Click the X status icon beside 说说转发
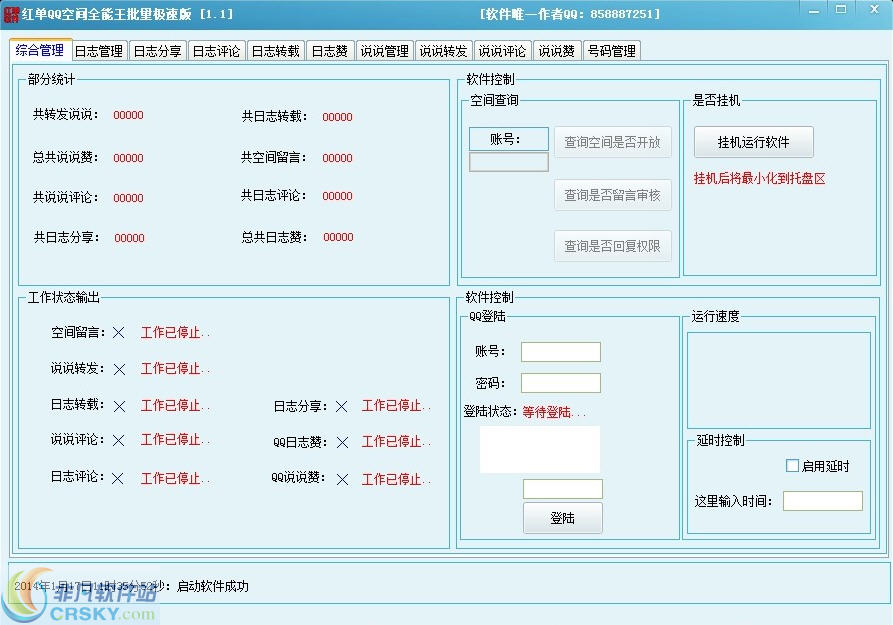The width and height of the screenshot is (893, 625). [x=119, y=370]
